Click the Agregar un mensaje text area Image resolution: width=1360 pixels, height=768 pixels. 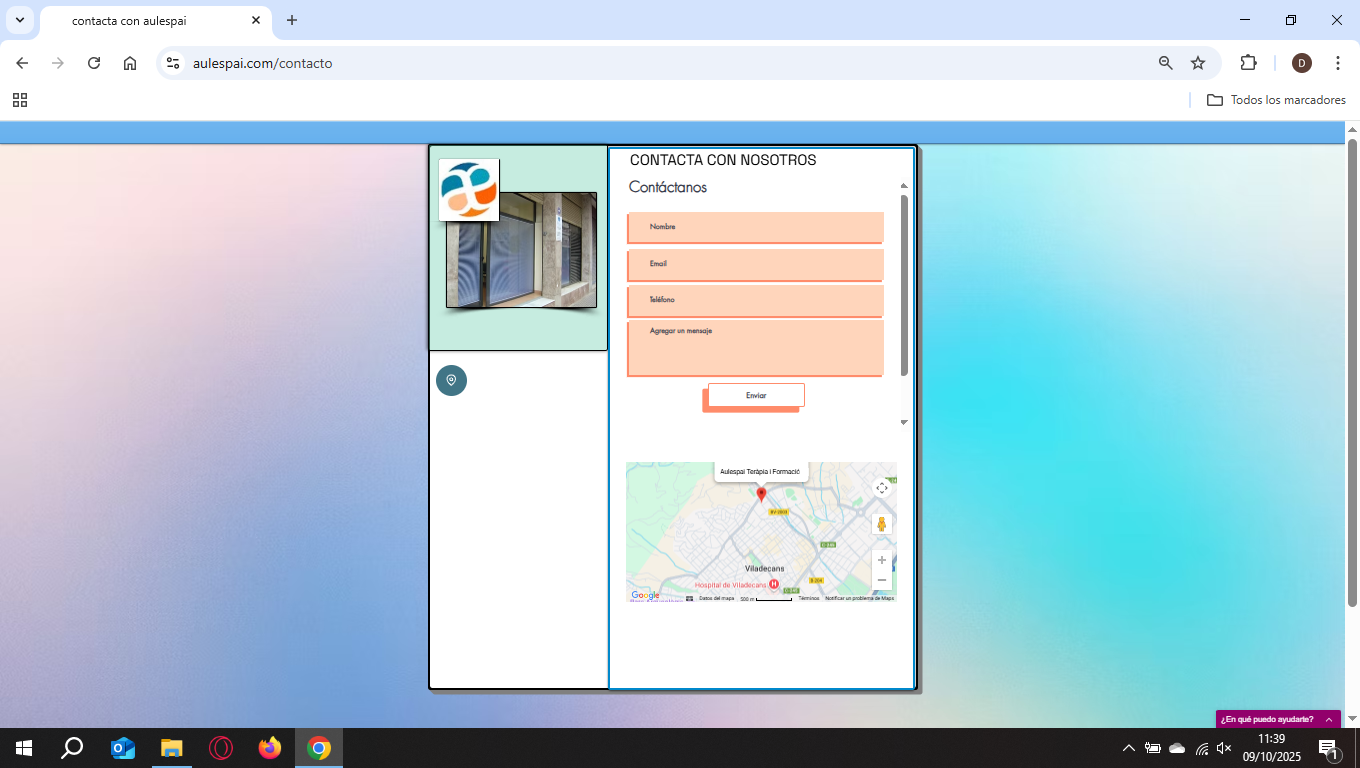pyautogui.click(x=755, y=348)
